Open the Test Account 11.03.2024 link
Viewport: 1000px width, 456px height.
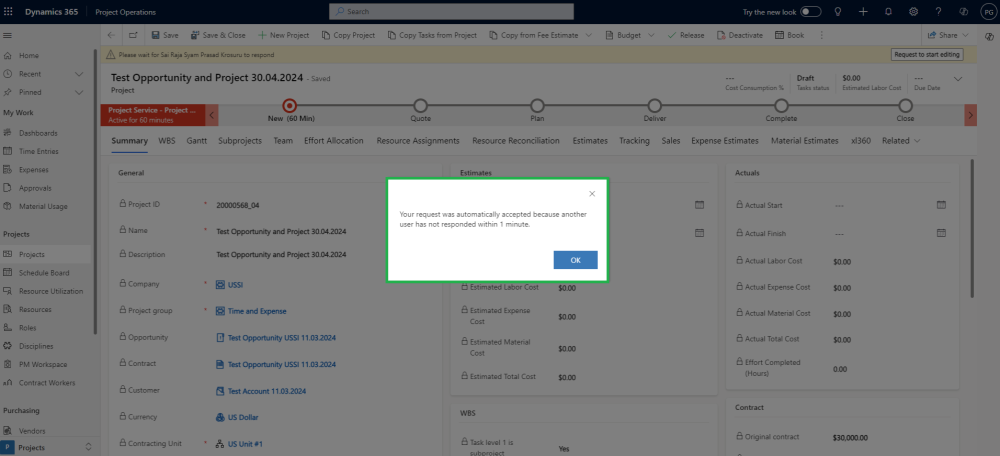pyautogui.click(x=266, y=391)
